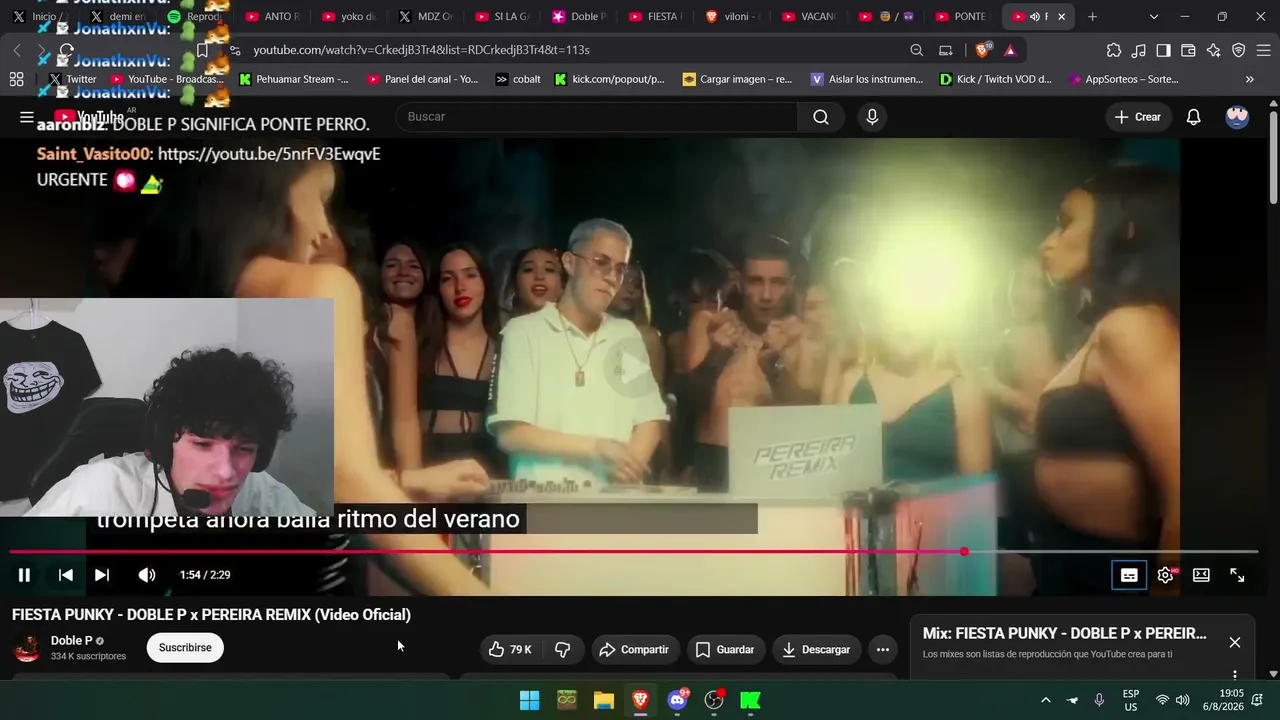Open the more actions three-dot menu
Screen dimensions: 1280x720
883,650
